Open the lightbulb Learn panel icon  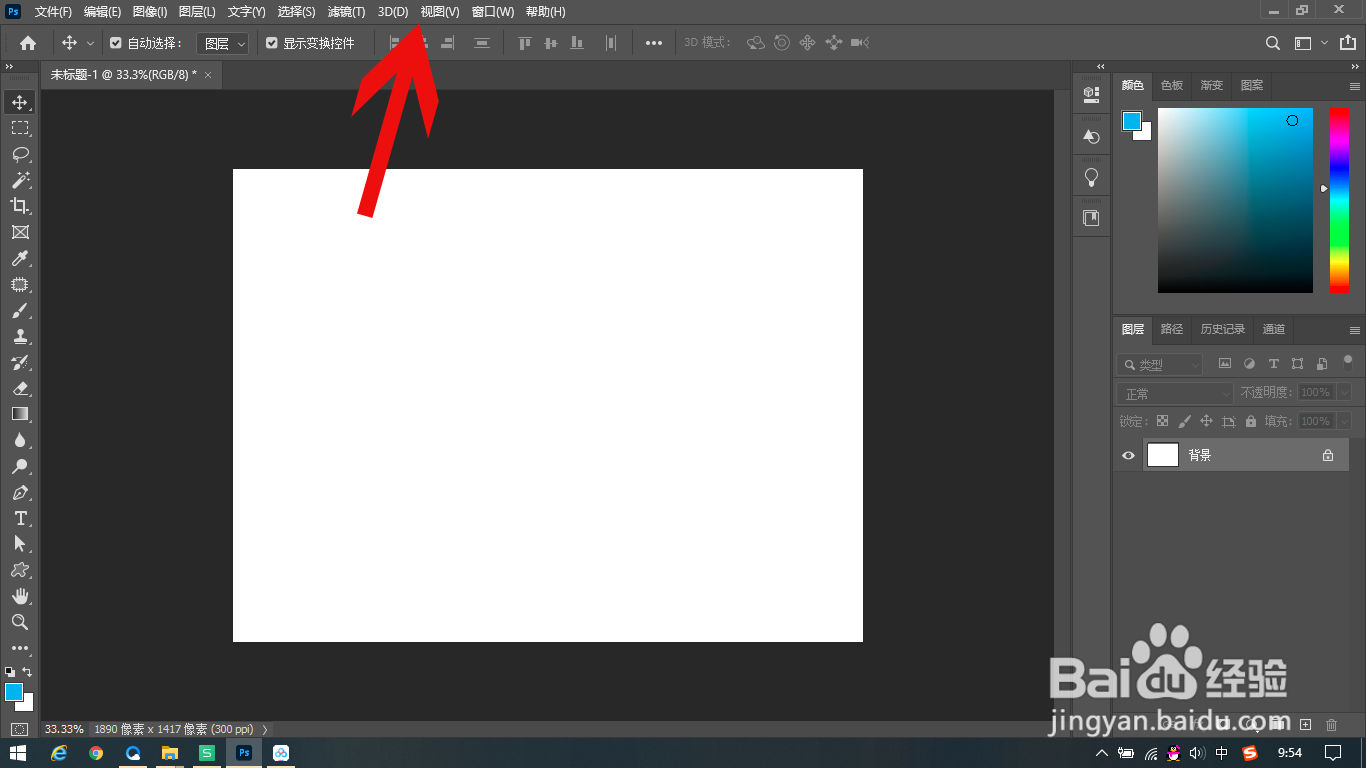(1091, 178)
